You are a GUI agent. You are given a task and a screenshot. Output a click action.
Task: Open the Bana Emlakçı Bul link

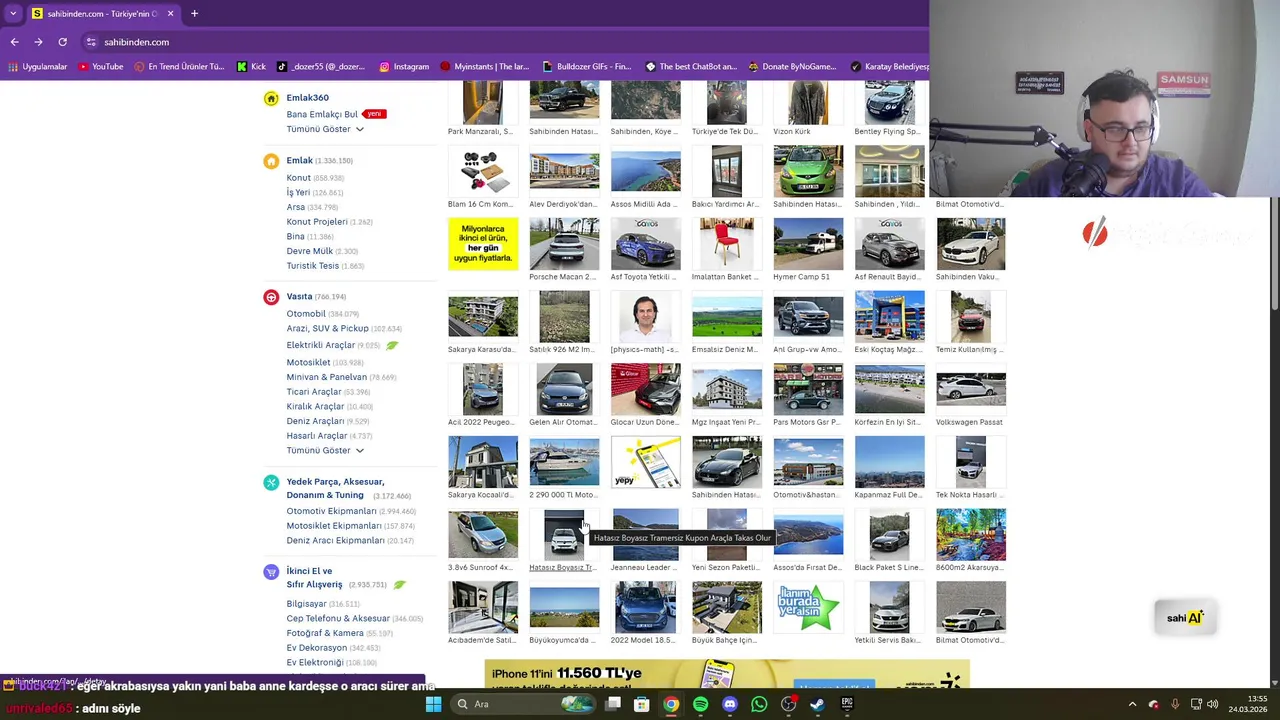pos(322,114)
